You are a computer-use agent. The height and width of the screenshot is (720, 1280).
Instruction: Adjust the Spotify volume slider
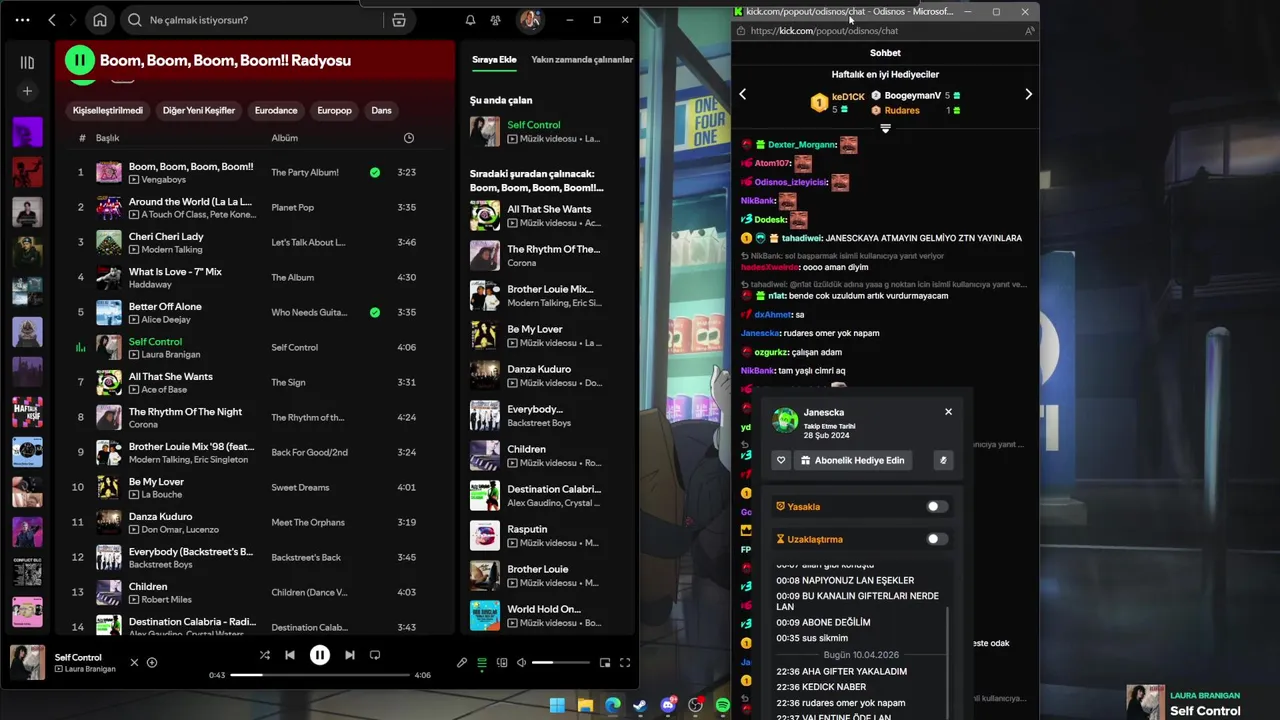560,662
